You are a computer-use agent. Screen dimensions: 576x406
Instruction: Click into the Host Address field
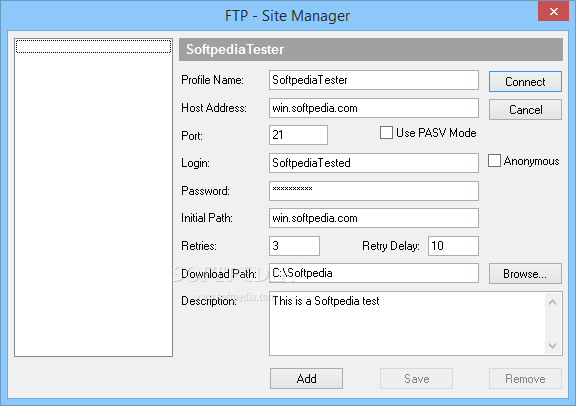pos(374,108)
